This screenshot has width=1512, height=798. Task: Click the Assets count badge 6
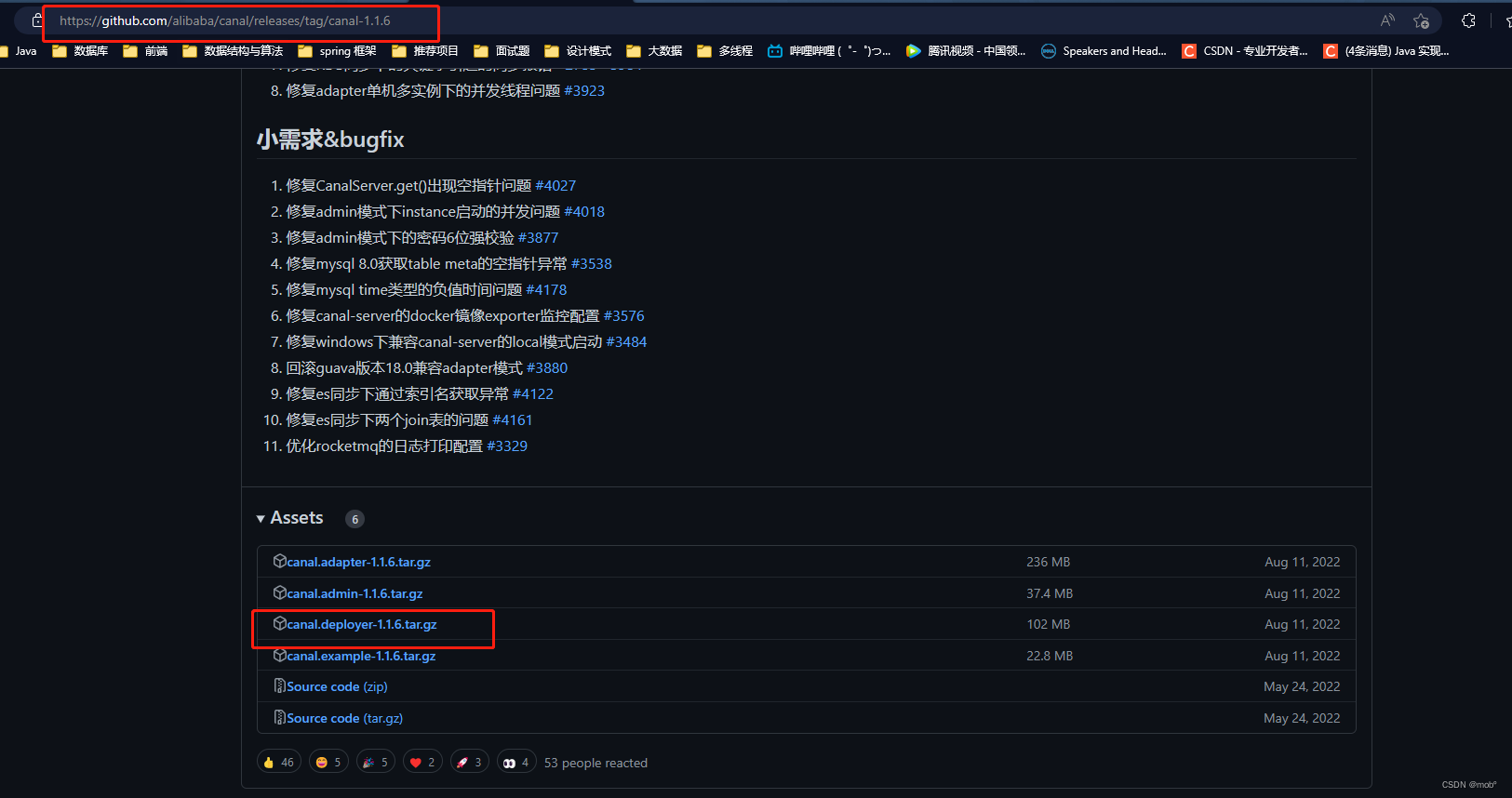pyautogui.click(x=355, y=519)
